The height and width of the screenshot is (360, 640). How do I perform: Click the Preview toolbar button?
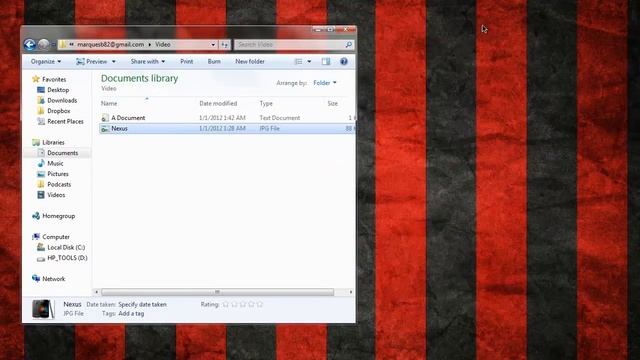(x=92, y=62)
